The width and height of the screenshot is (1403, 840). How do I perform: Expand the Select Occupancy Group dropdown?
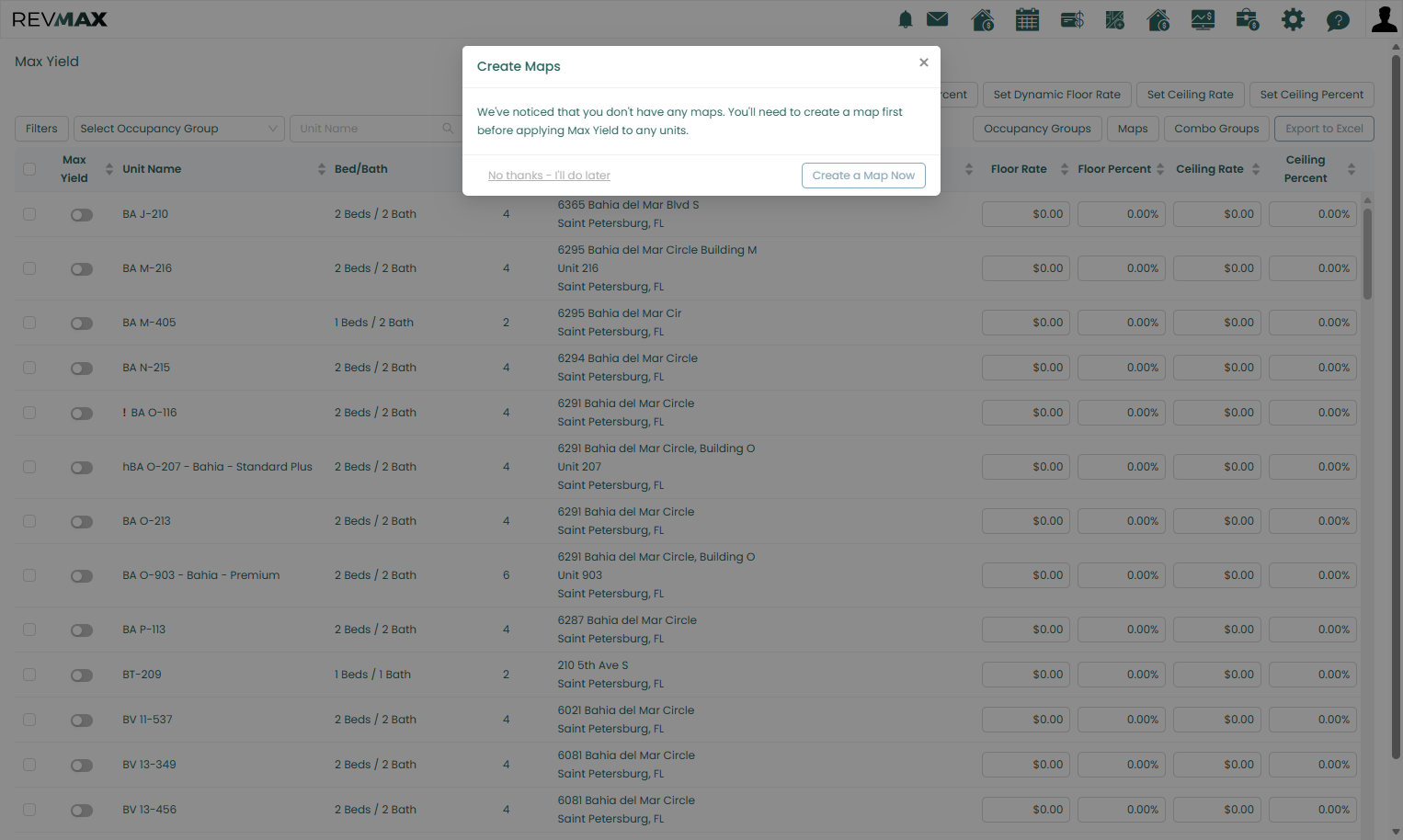tap(179, 129)
